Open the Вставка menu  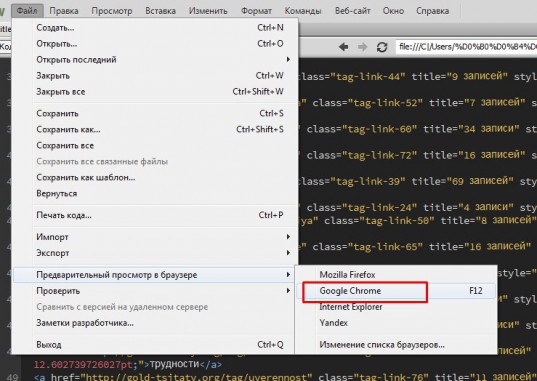pos(160,11)
